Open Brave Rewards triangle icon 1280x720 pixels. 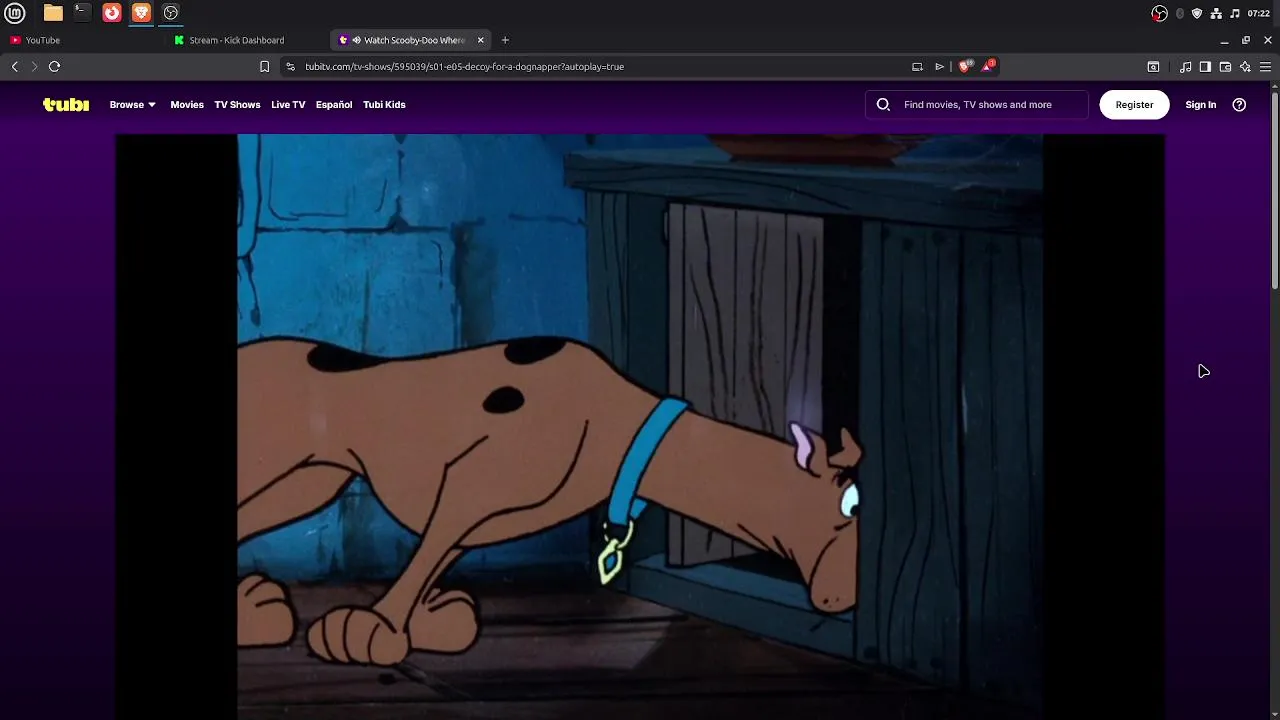tap(988, 66)
